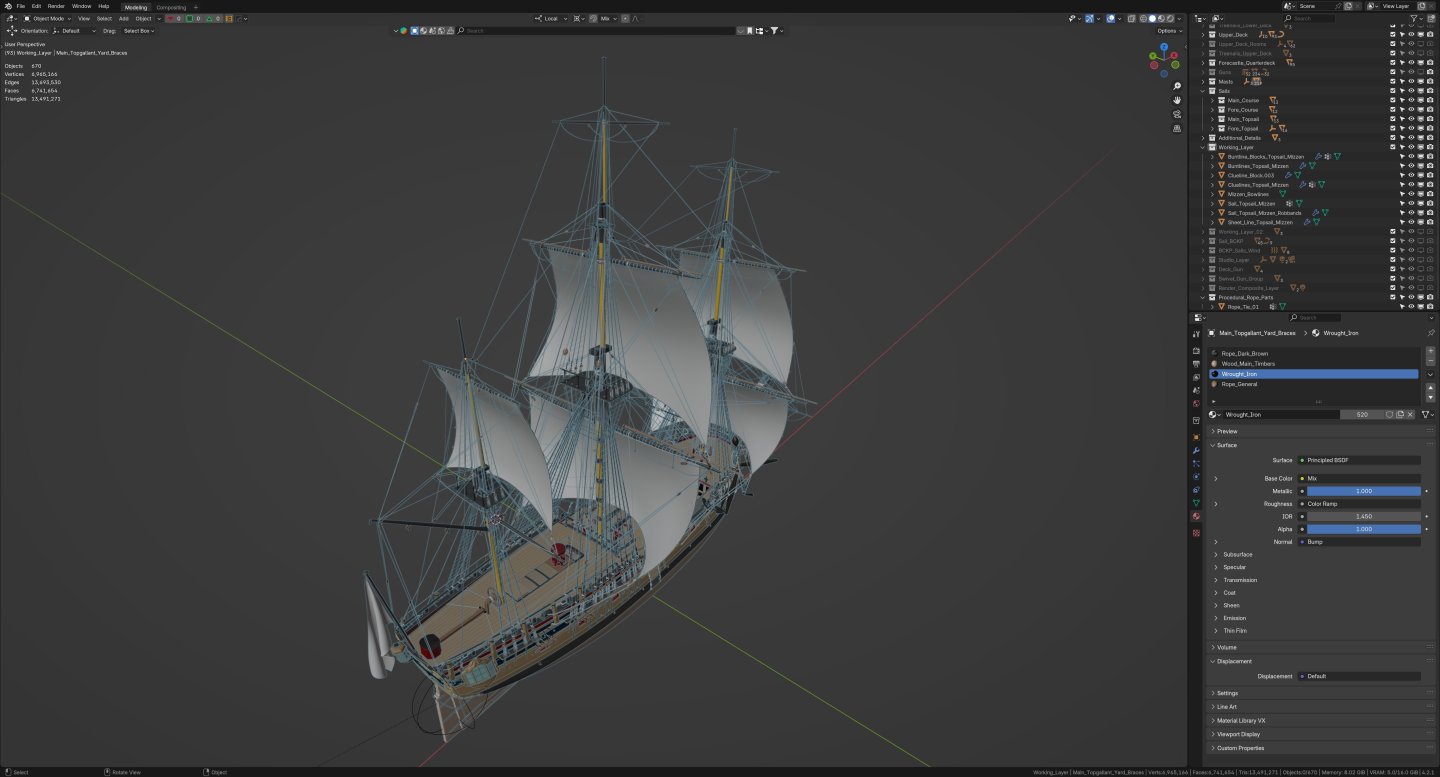
Task: Click Principled BSDF surface shader field
Action: click(x=1359, y=460)
